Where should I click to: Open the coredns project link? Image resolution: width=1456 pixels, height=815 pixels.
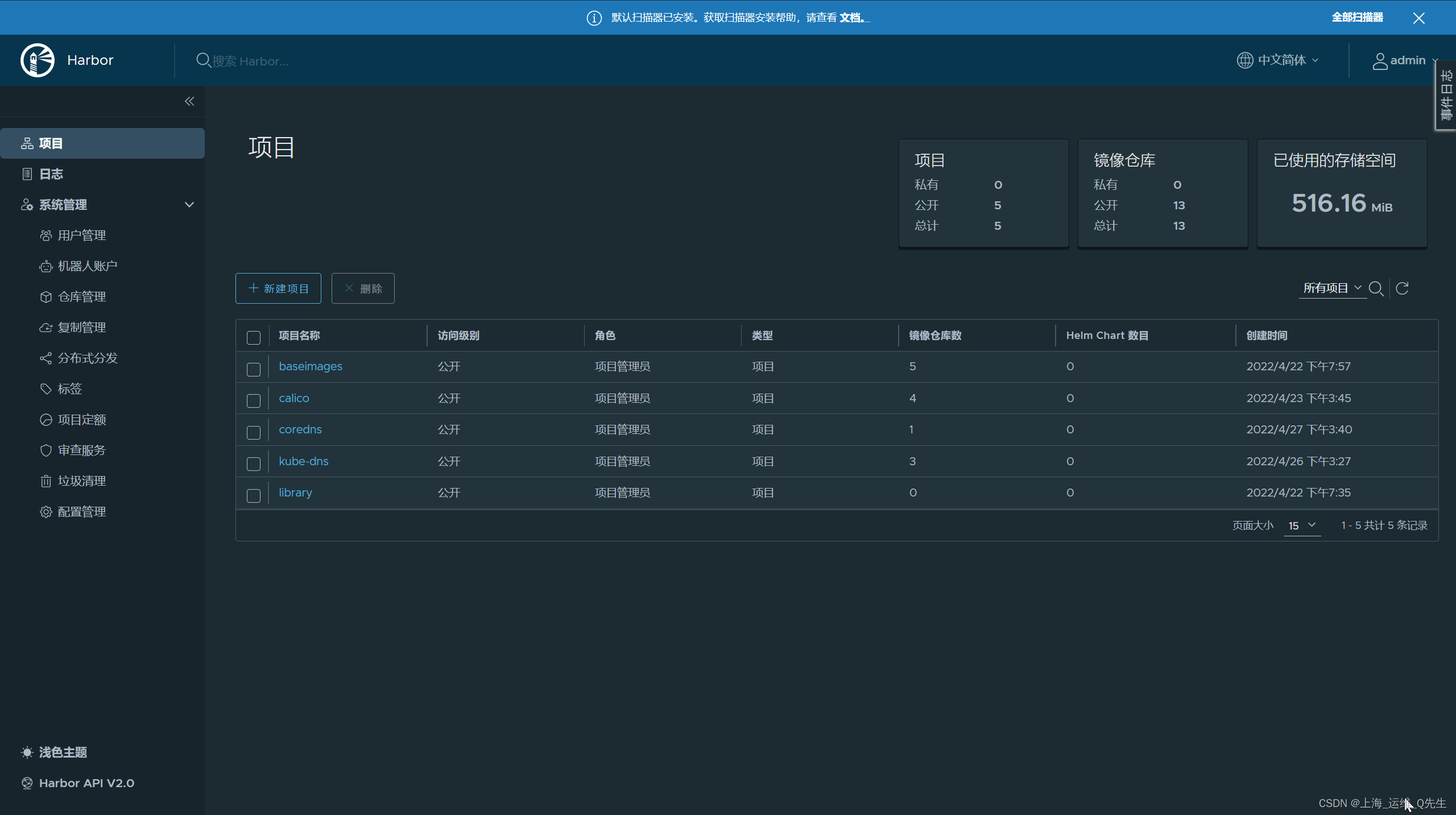click(x=300, y=429)
